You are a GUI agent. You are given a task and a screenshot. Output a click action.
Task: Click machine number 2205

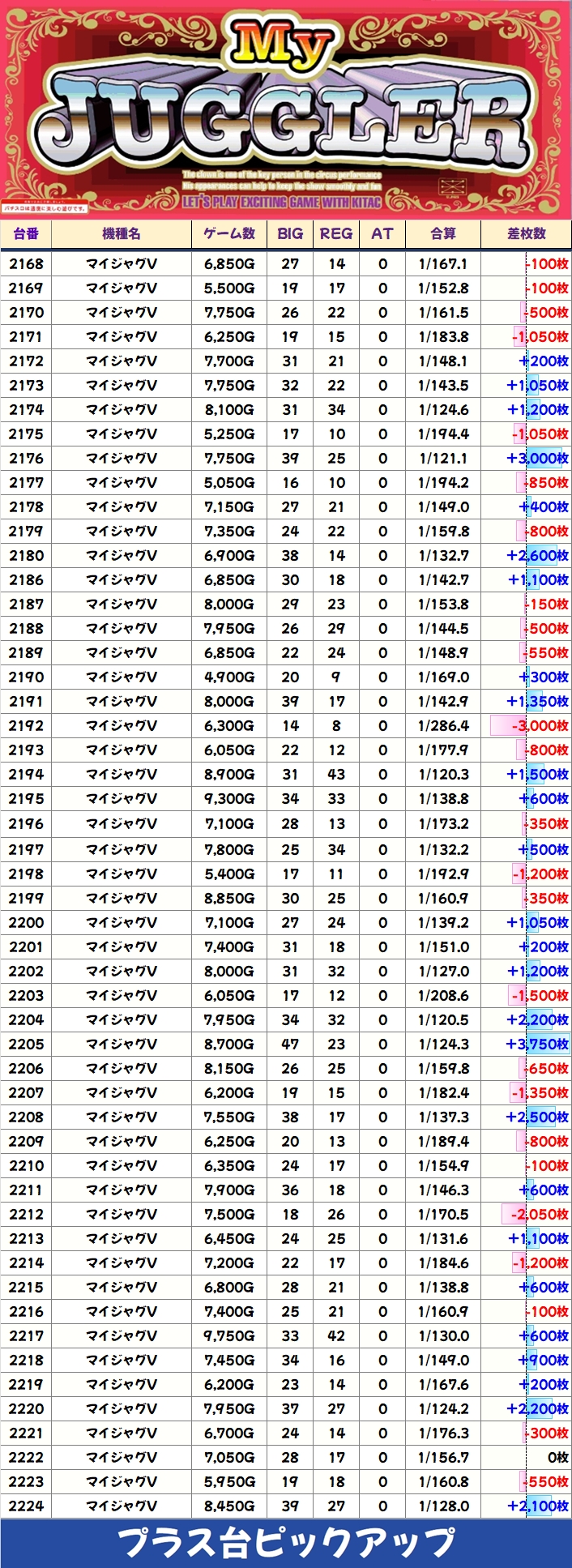pos(26,1045)
